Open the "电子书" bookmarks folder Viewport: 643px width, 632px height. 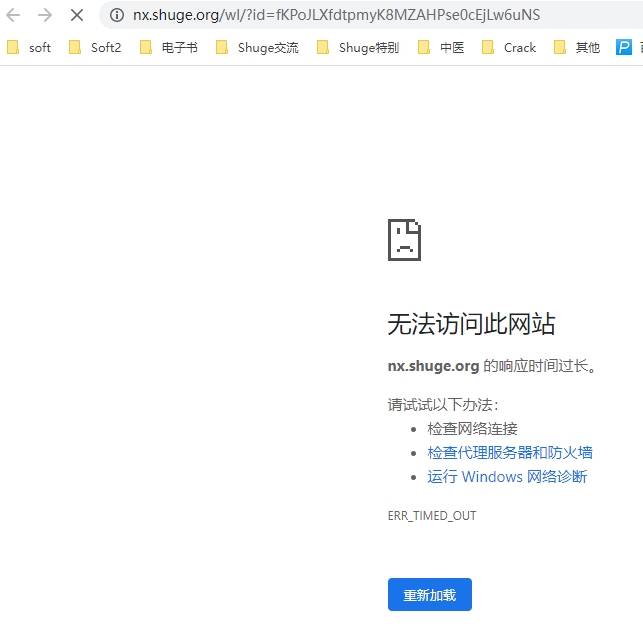[169, 47]
